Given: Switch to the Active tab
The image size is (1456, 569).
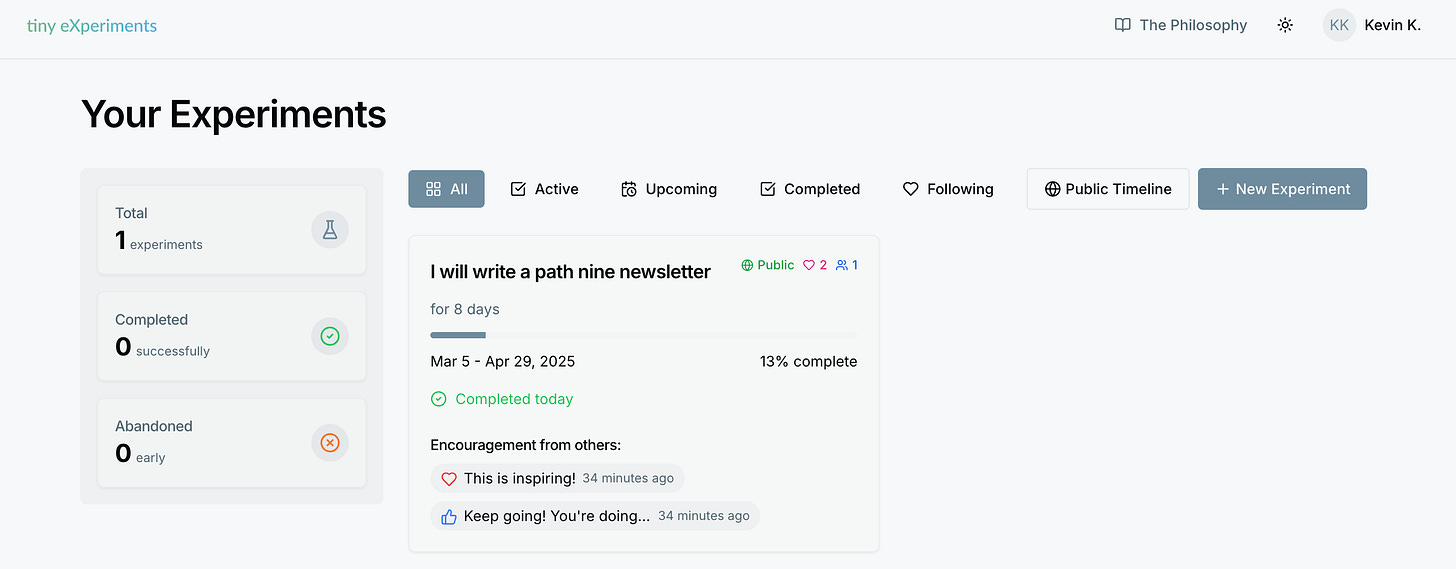Looking at the screenshot, I should pos(544,189).
